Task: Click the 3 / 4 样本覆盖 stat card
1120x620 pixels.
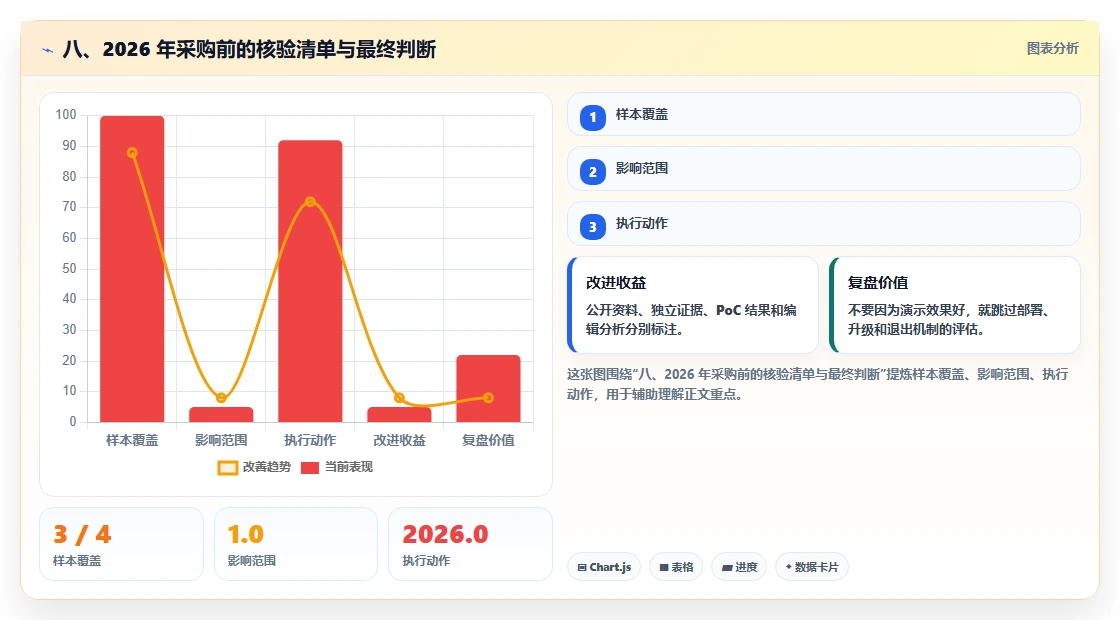Action: pos(121,544)
